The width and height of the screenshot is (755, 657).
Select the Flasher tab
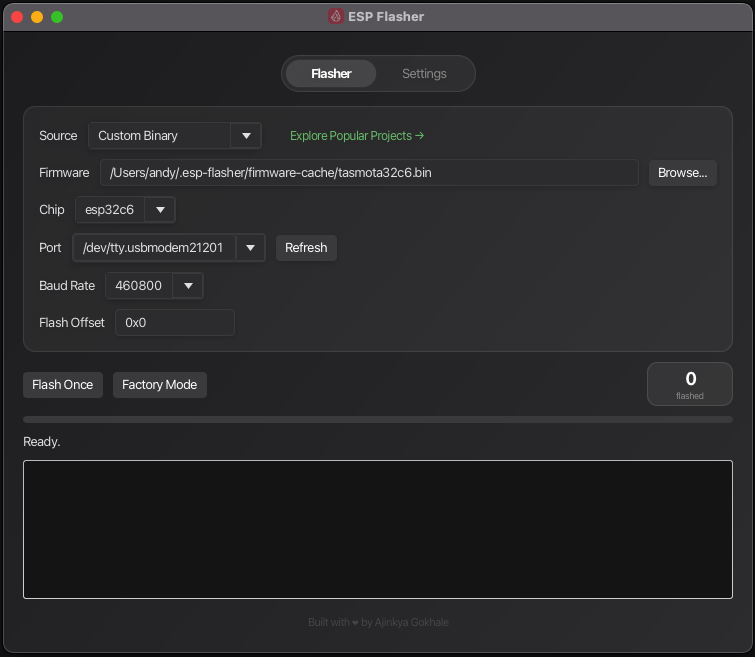tap(331, 74)
